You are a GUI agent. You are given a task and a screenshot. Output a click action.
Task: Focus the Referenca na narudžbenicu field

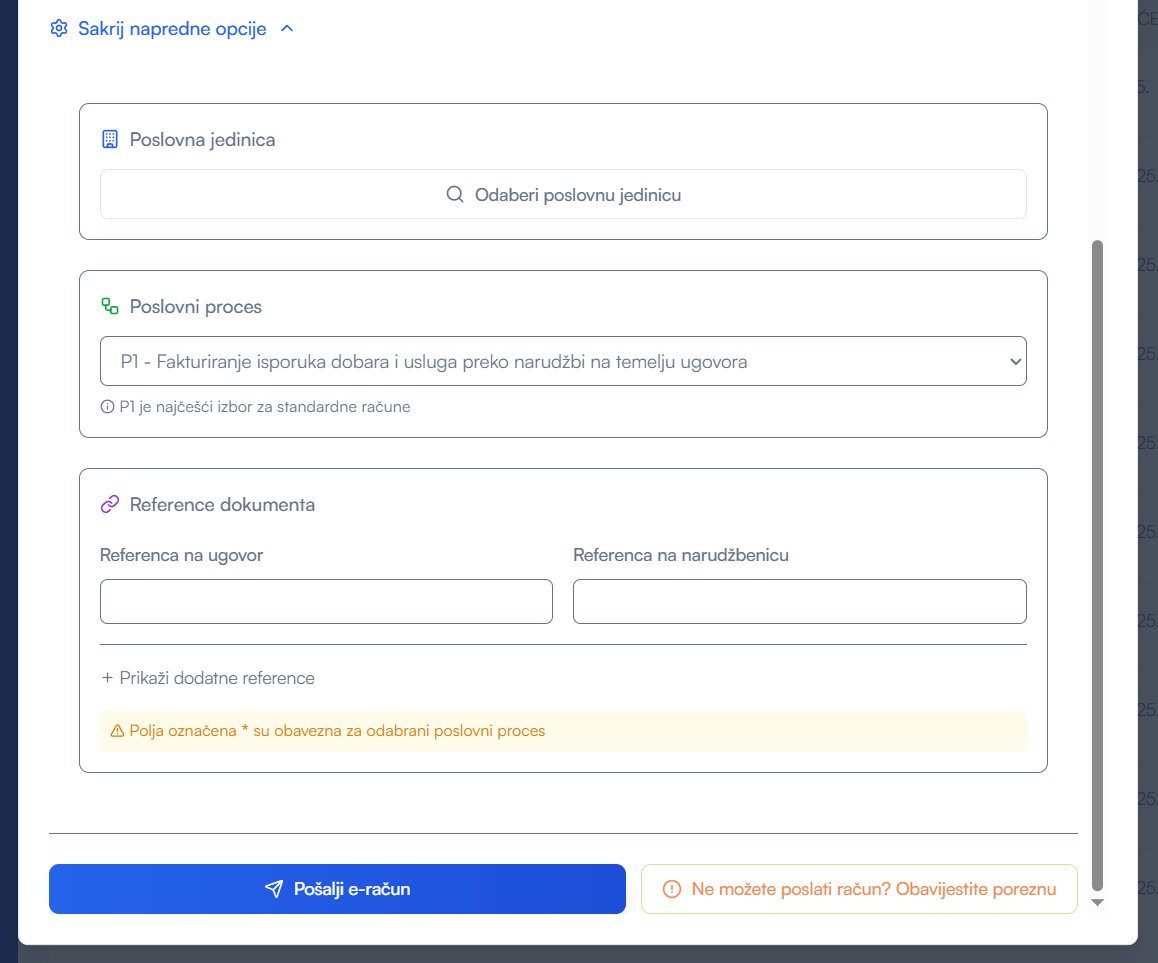[x=799, y=601]
